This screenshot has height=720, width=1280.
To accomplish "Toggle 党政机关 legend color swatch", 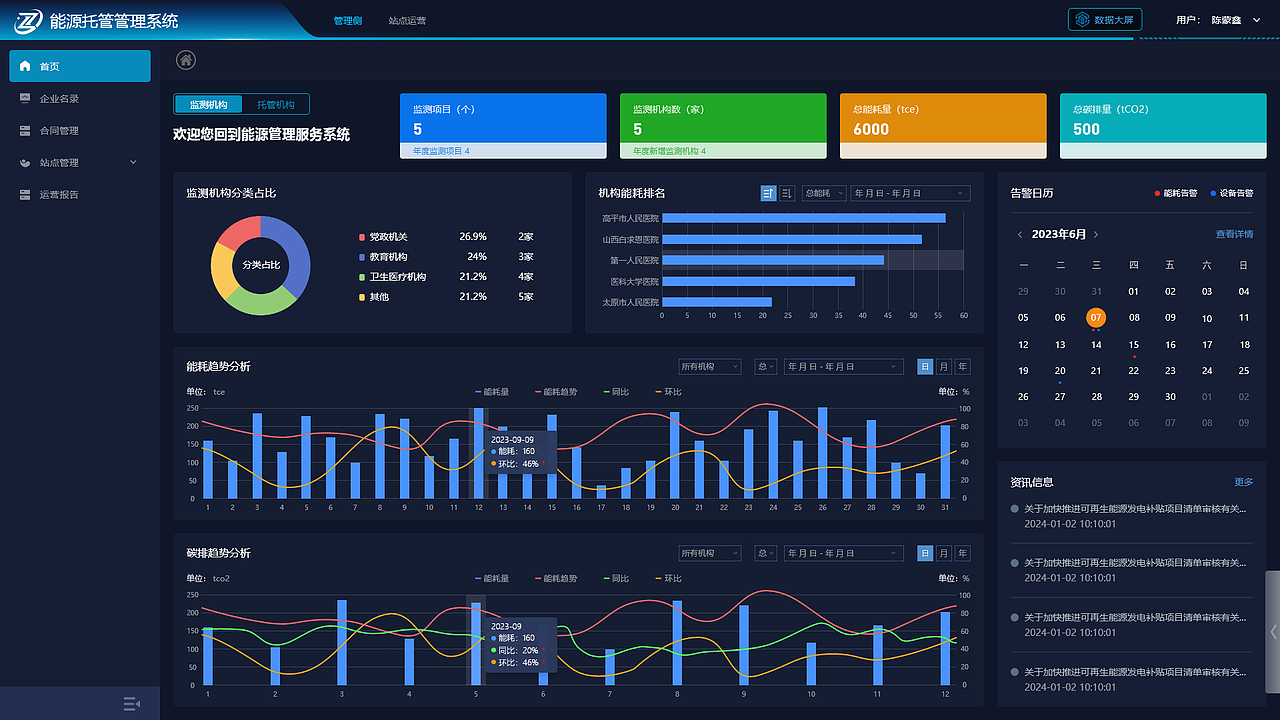I will 362,237.
